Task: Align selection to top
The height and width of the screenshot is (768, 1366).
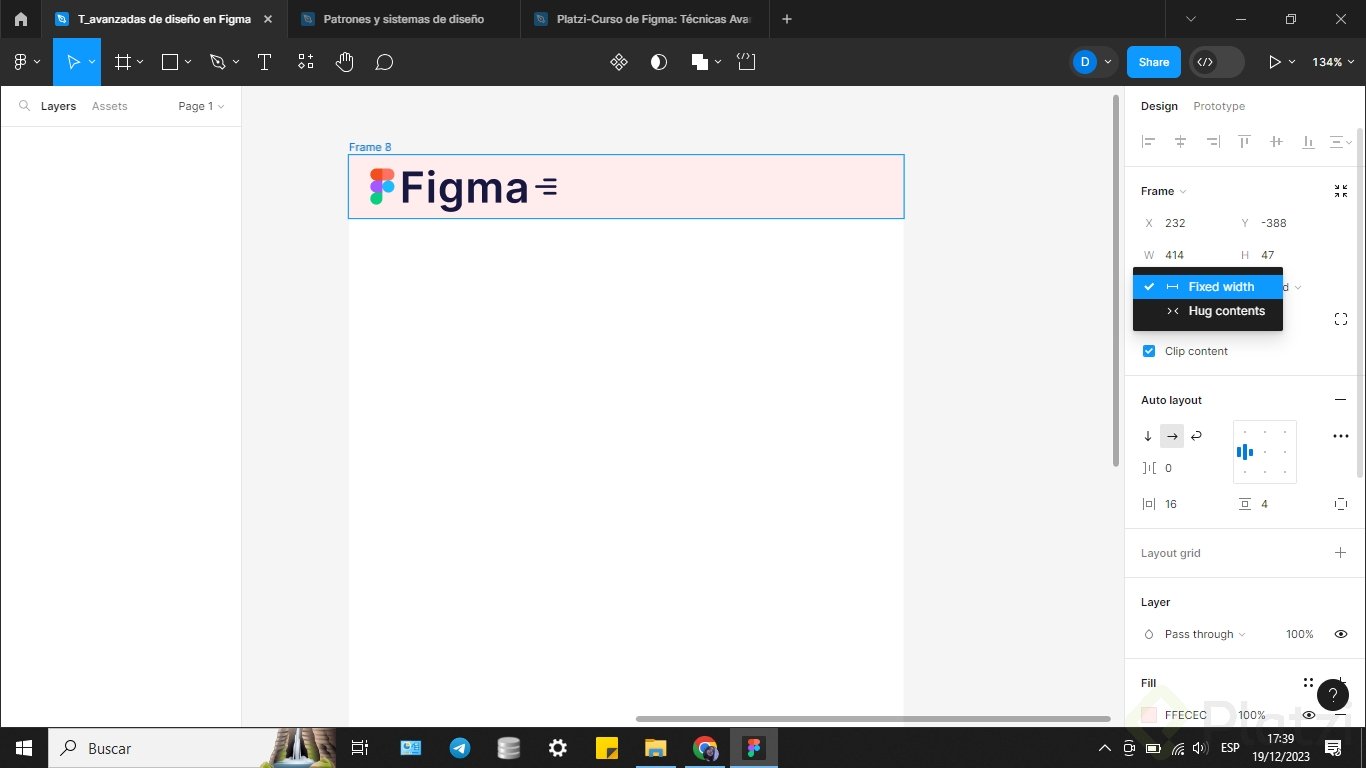Action: (1244, 142)
